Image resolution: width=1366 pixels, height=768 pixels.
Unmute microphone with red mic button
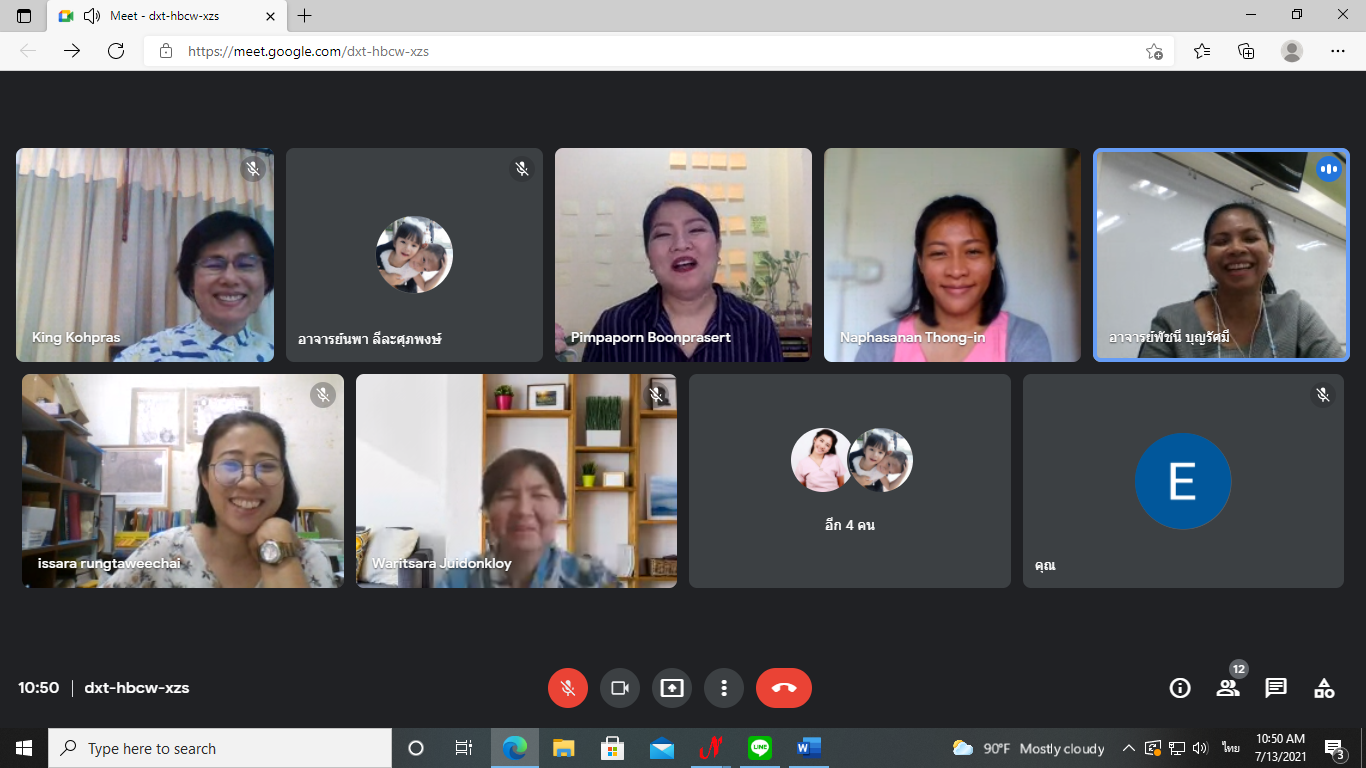568,688
